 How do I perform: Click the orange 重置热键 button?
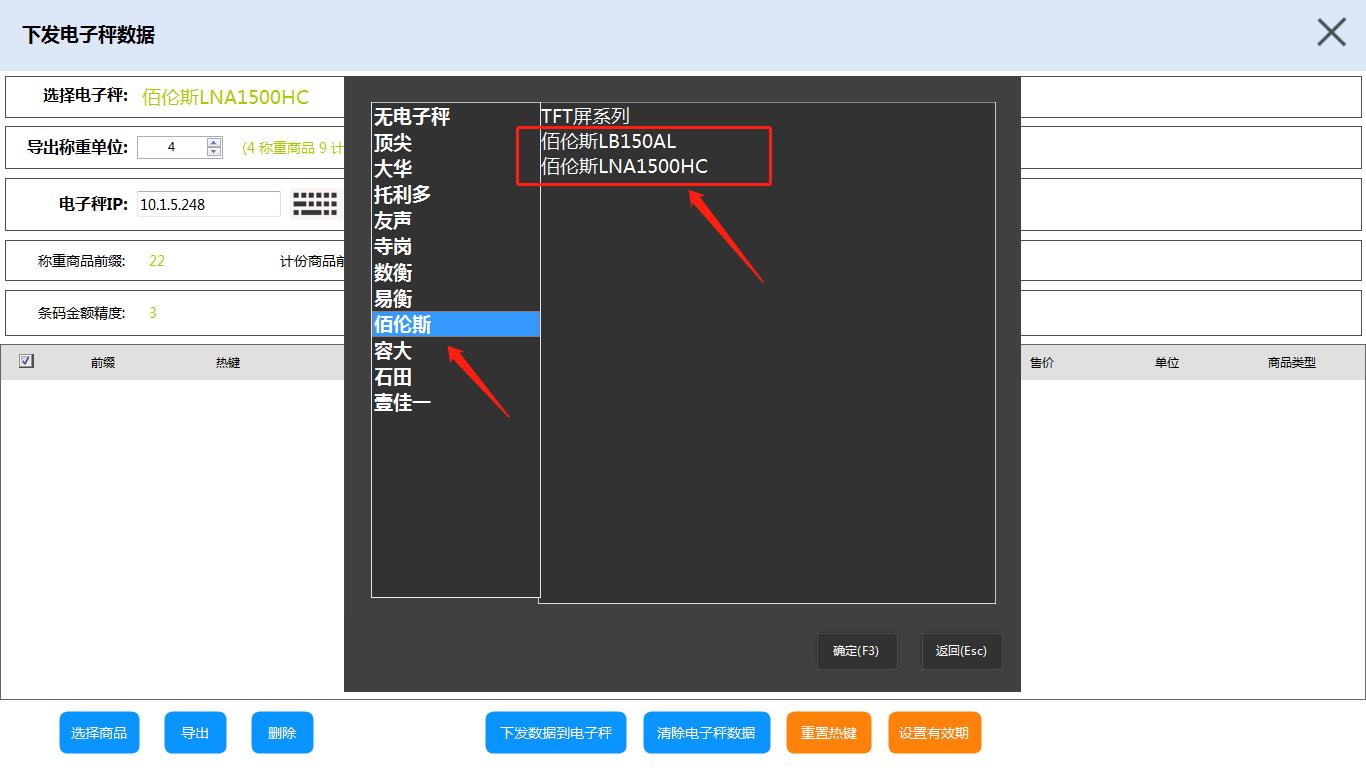[x=829, y=733]
